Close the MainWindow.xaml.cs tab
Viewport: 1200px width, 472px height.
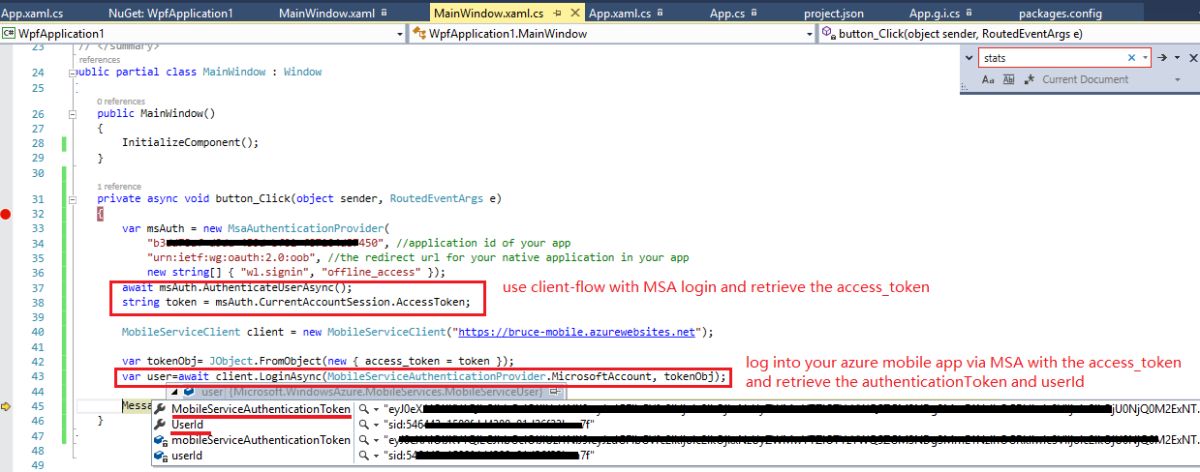coord(574,13)
